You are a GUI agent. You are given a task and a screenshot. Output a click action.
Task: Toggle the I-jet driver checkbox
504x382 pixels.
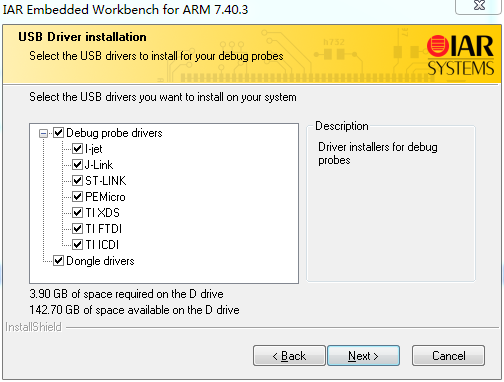click(78, 149)
